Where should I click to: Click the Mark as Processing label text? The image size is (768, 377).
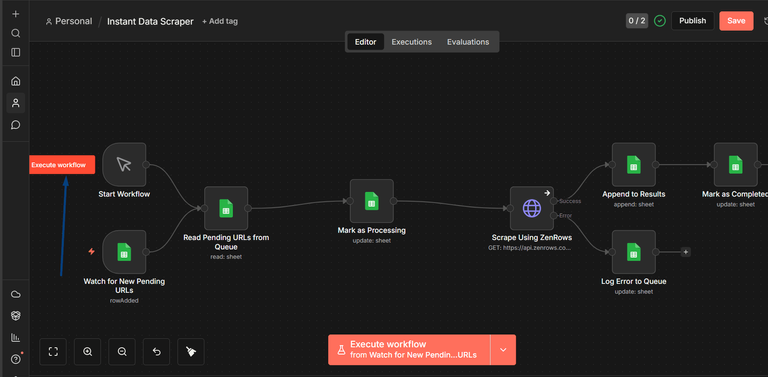click(372, 230)
